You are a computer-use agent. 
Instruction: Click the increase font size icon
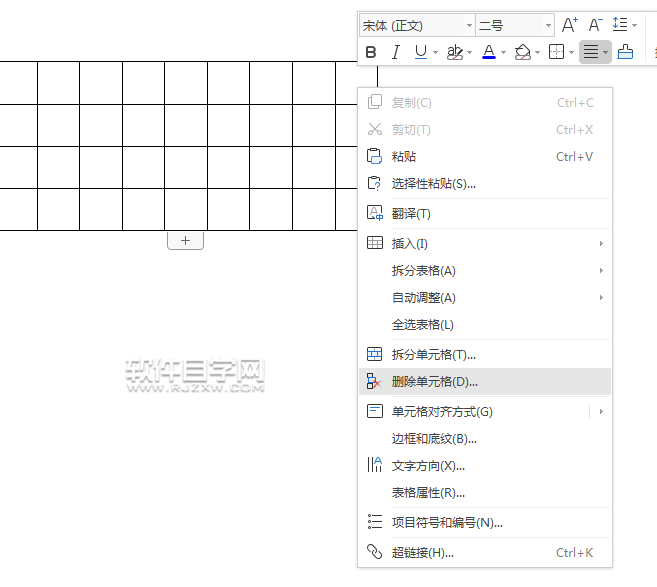[x=569, y=25]
